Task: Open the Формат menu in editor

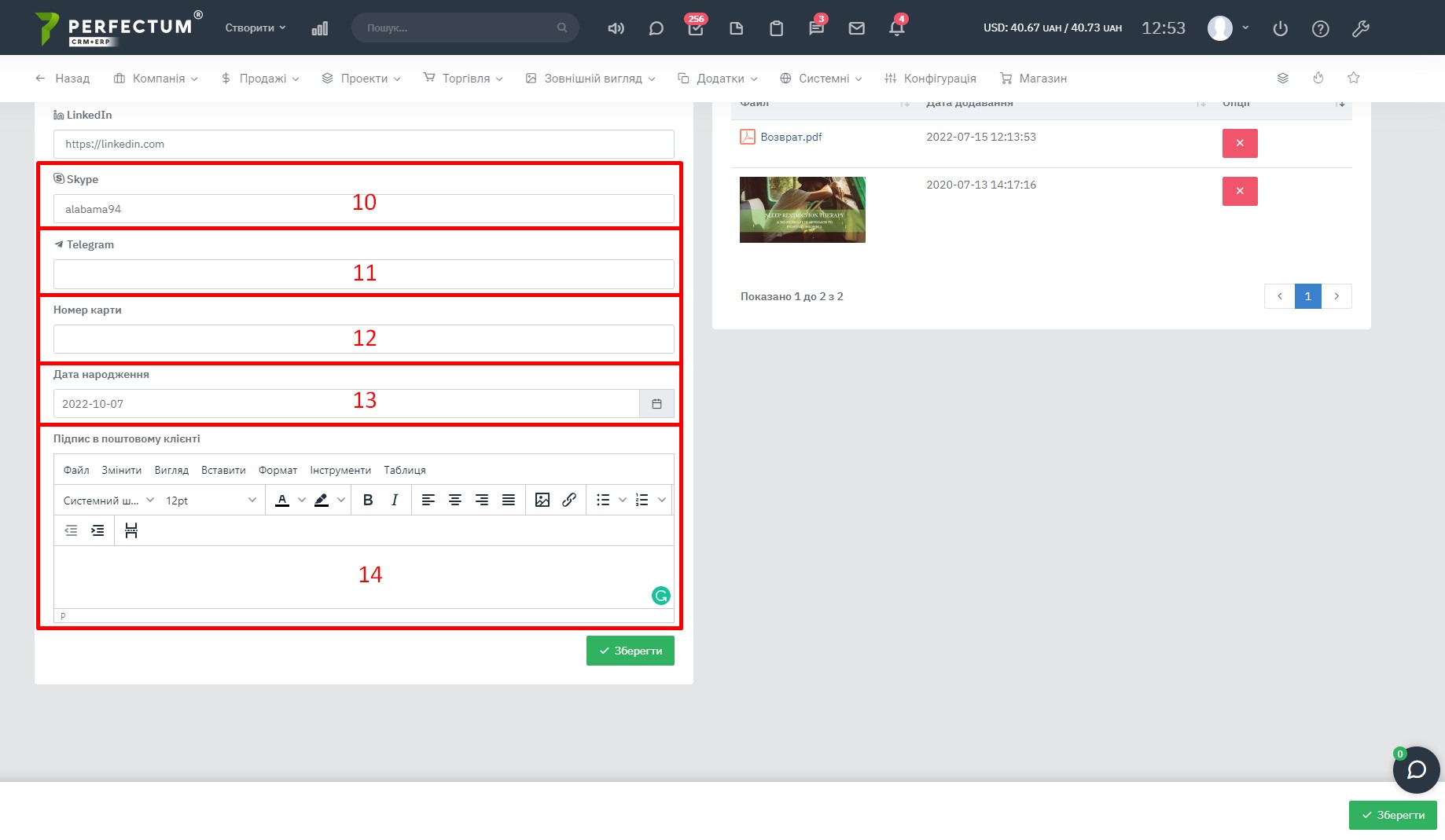Action: (278, 471)
